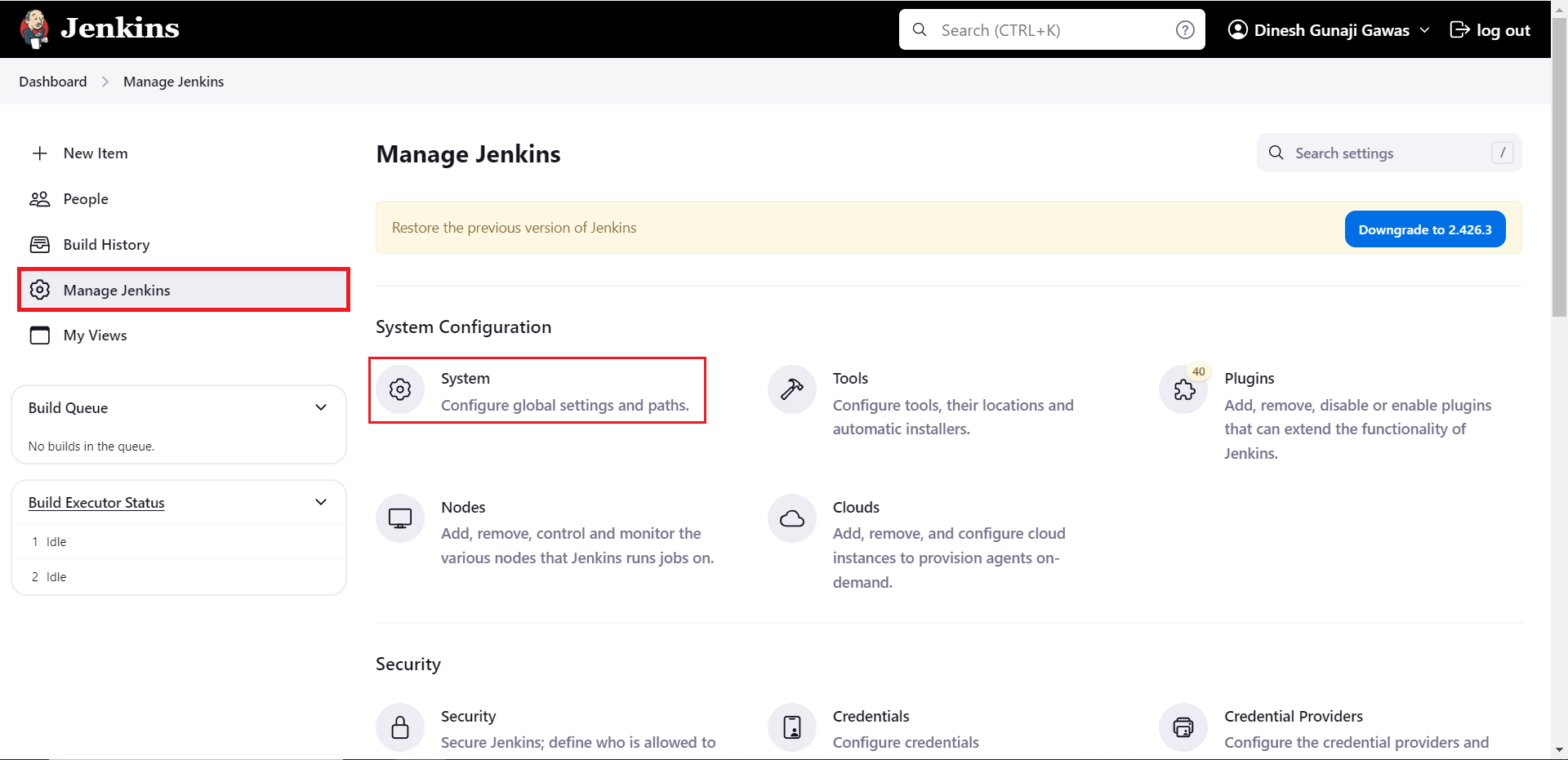
Task: Open the search help question mark icon
Action: tap(1185, 30)
